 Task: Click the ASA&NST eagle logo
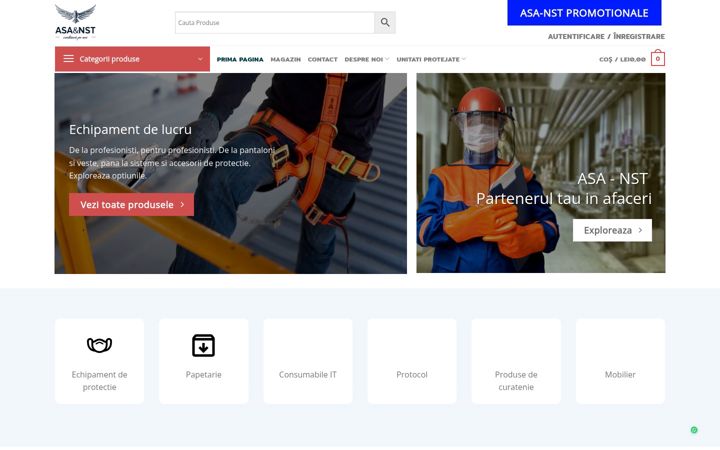(x=75, y=22)
